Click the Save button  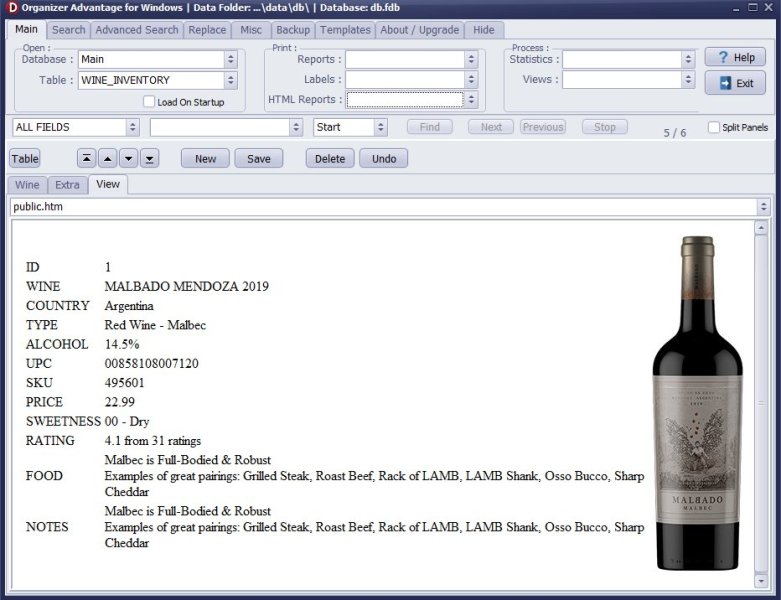259,159
